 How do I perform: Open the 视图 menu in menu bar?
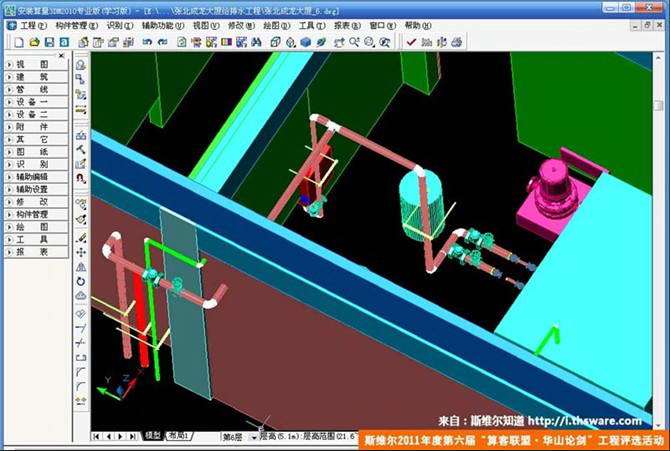206,26
